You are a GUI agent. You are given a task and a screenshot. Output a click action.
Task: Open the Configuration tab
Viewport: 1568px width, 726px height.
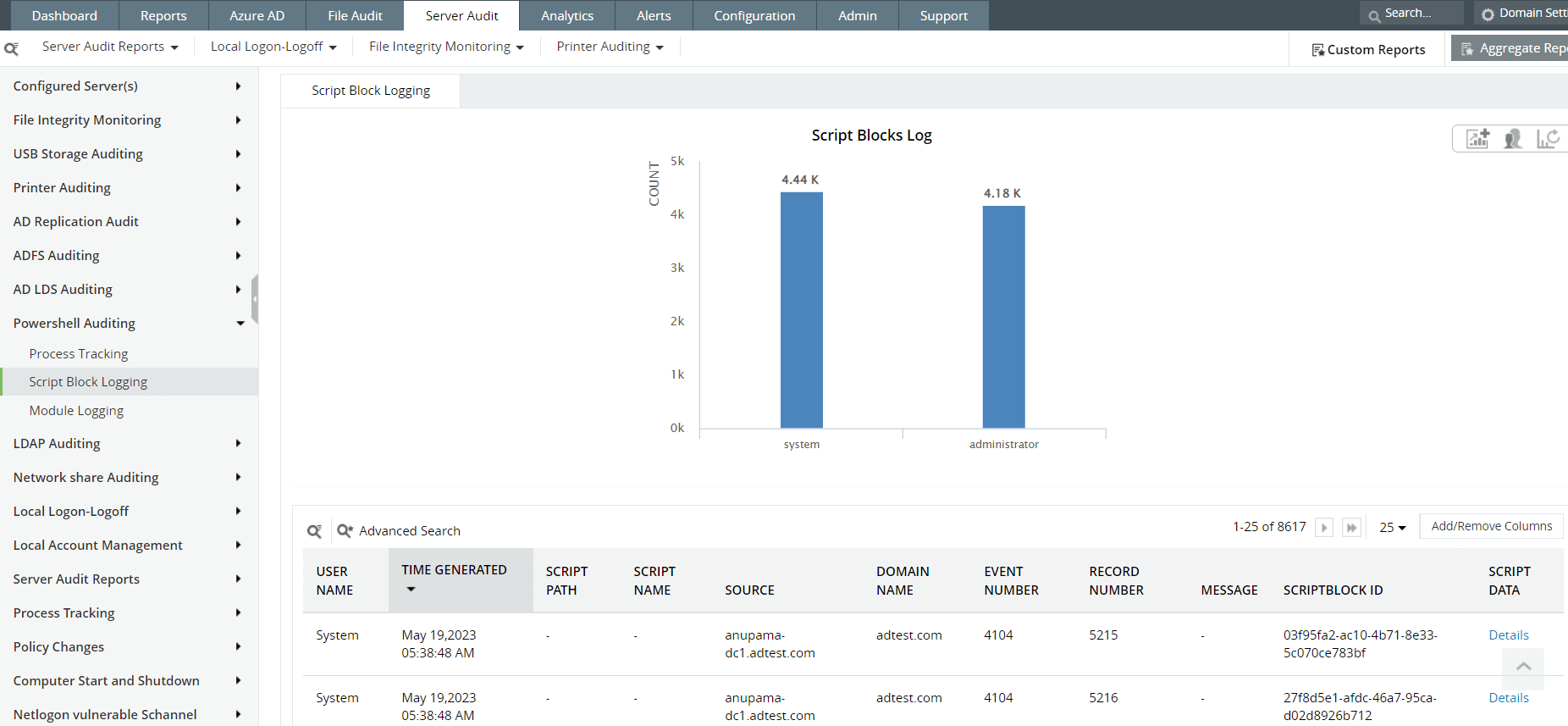(754, 15)
